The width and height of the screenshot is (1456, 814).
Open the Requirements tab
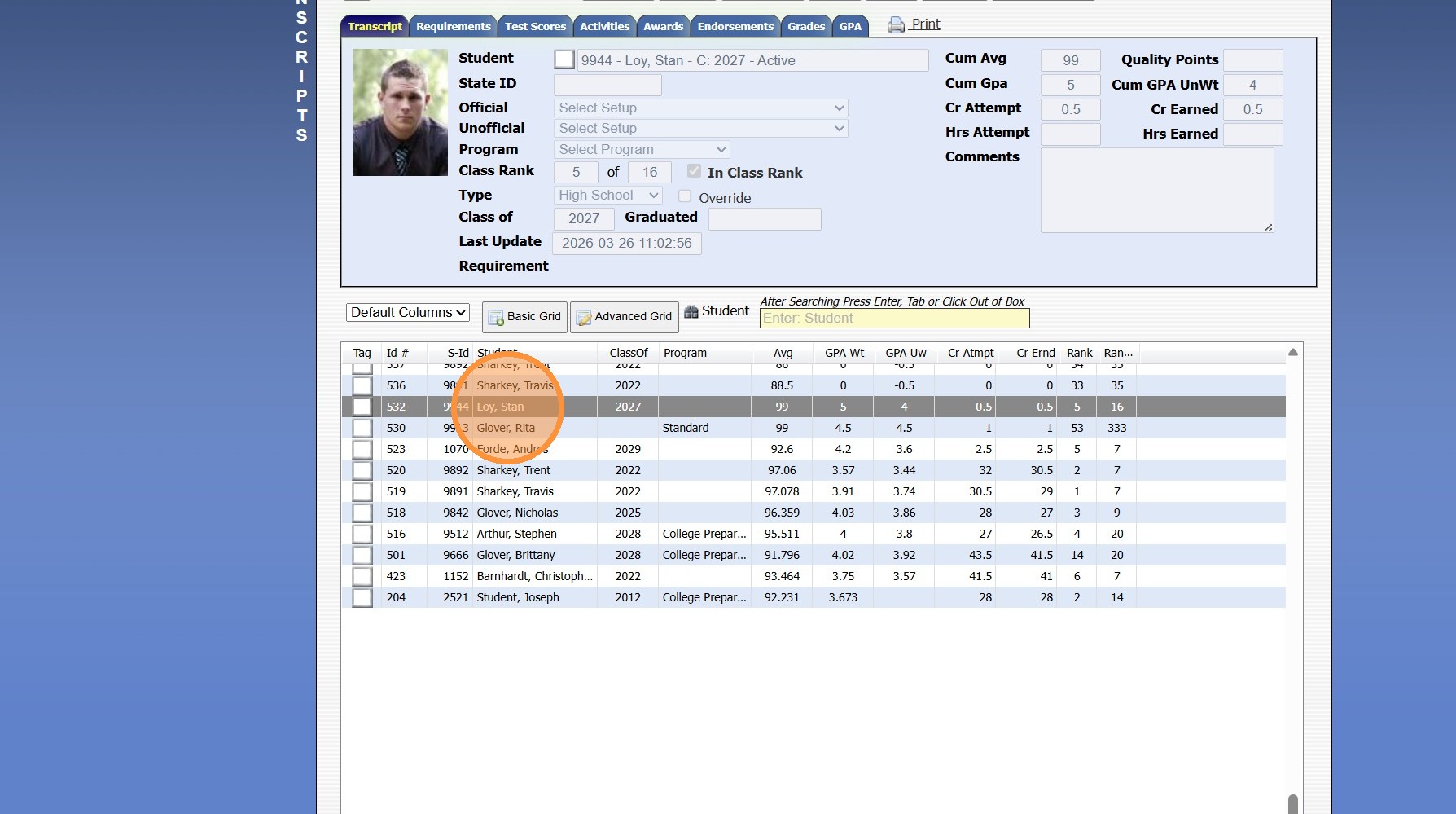click(x=453, y=26)
